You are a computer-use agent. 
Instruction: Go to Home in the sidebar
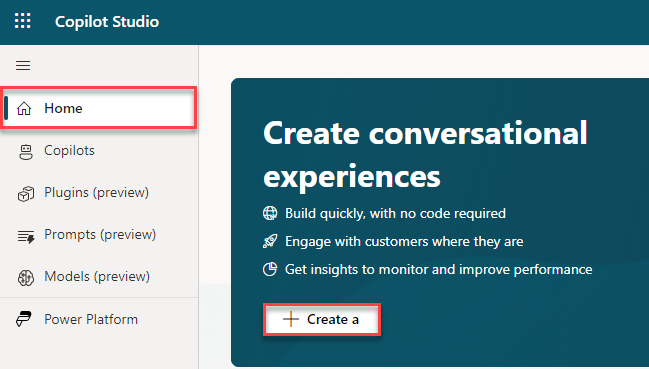[x=99, y=108]
